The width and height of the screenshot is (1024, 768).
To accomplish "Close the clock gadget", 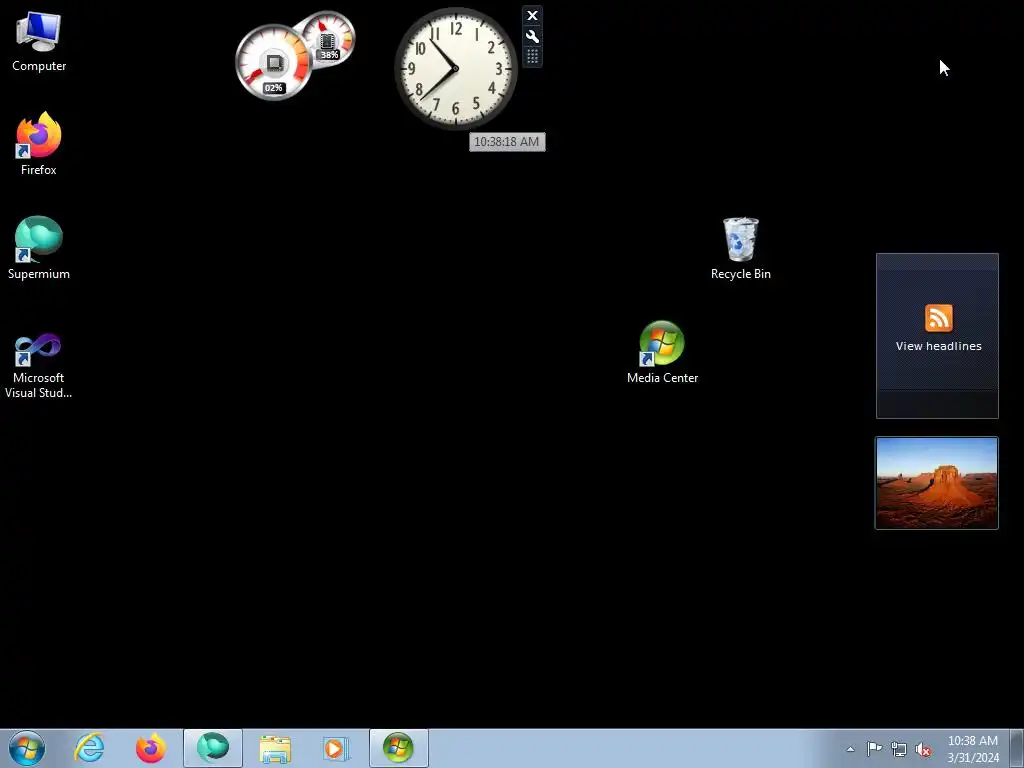I will (x=532, y=16).
